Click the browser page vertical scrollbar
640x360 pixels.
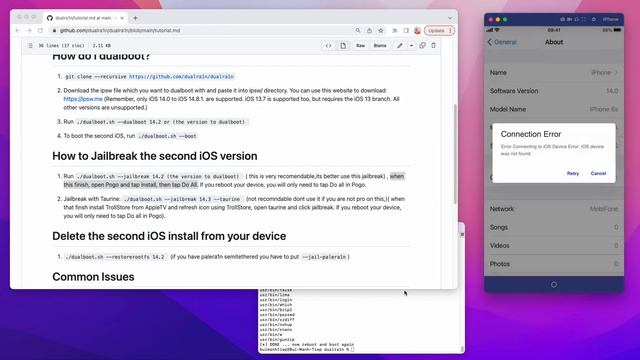click(x=455, y=153)
